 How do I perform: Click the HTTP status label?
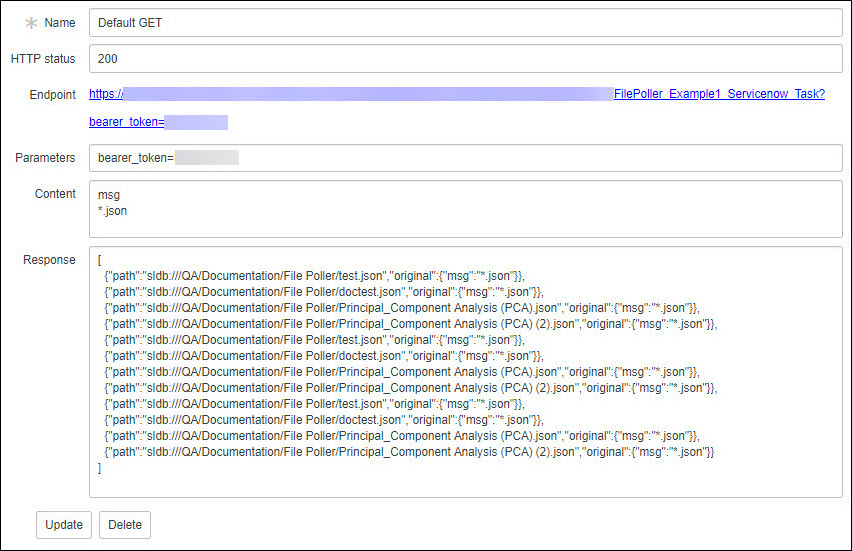pos(42,59)
